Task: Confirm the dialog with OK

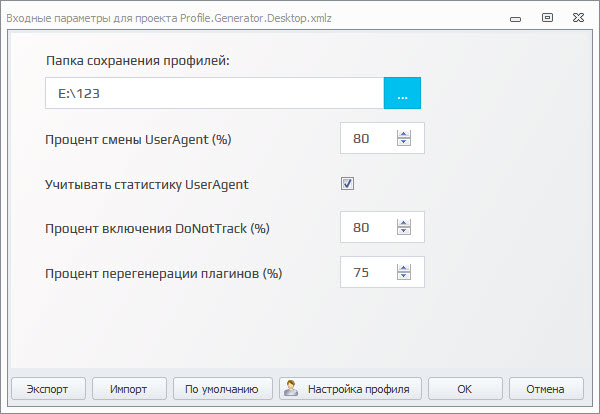Action: click(x=464, y=389)
